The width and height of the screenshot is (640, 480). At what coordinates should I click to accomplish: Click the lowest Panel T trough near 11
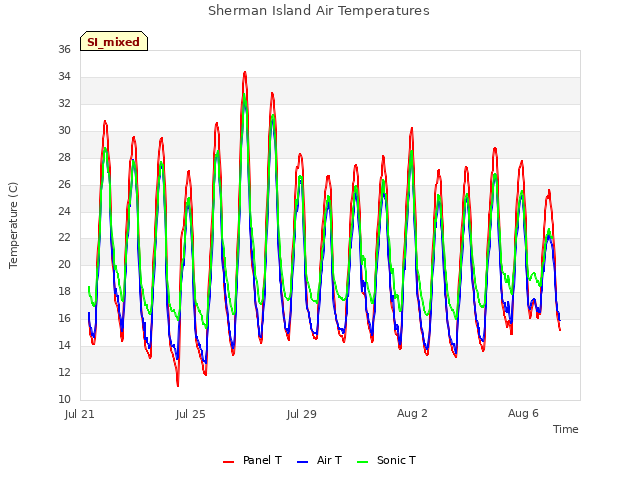pyautogui.click(x=178, y=385)
